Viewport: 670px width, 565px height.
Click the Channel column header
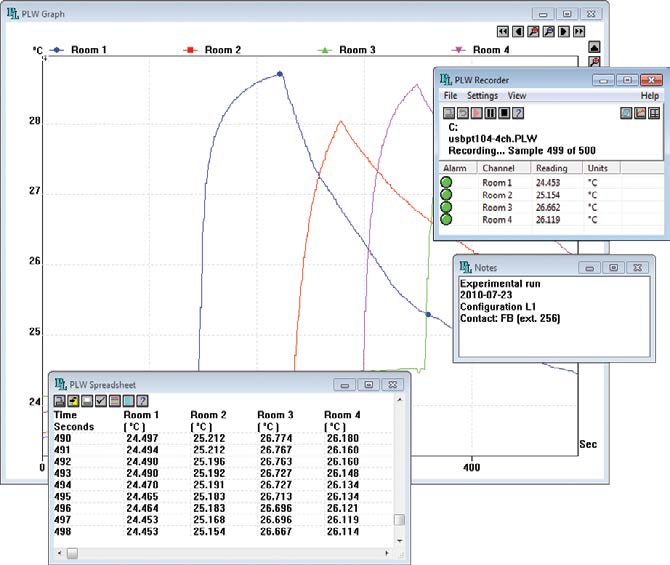[498, 168]
